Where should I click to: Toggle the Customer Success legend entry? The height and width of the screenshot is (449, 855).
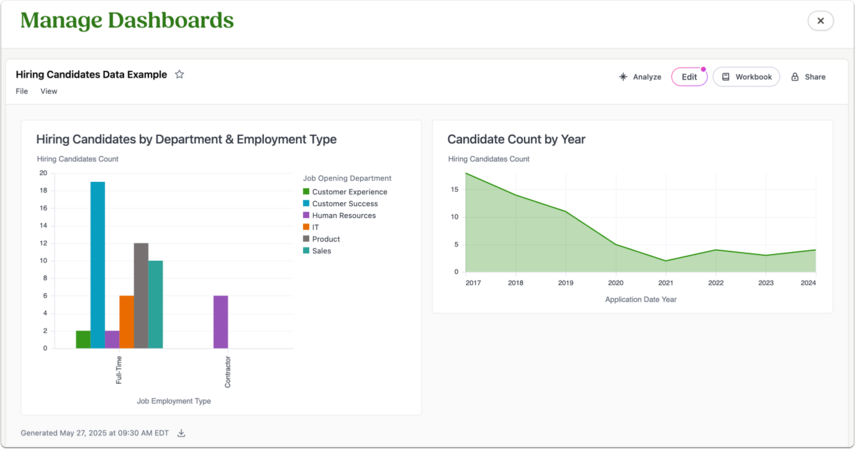(x=340, y=203)
